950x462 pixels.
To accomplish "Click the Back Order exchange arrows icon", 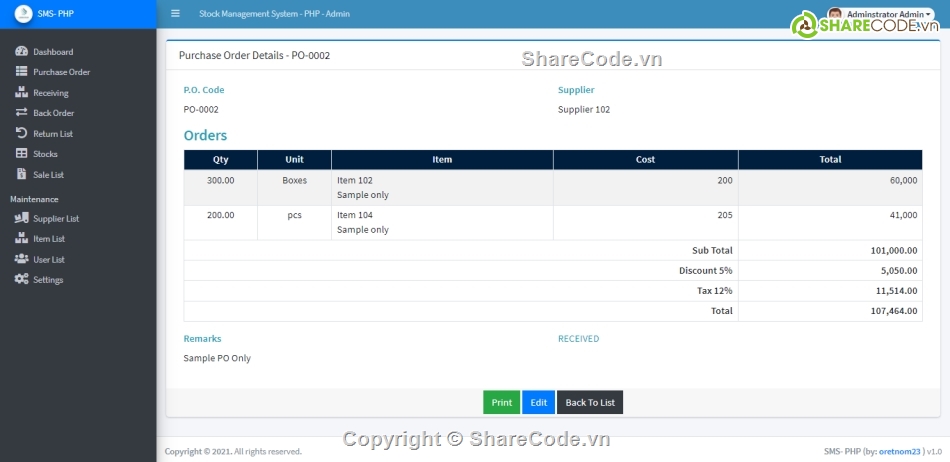I will pos(22,113).
